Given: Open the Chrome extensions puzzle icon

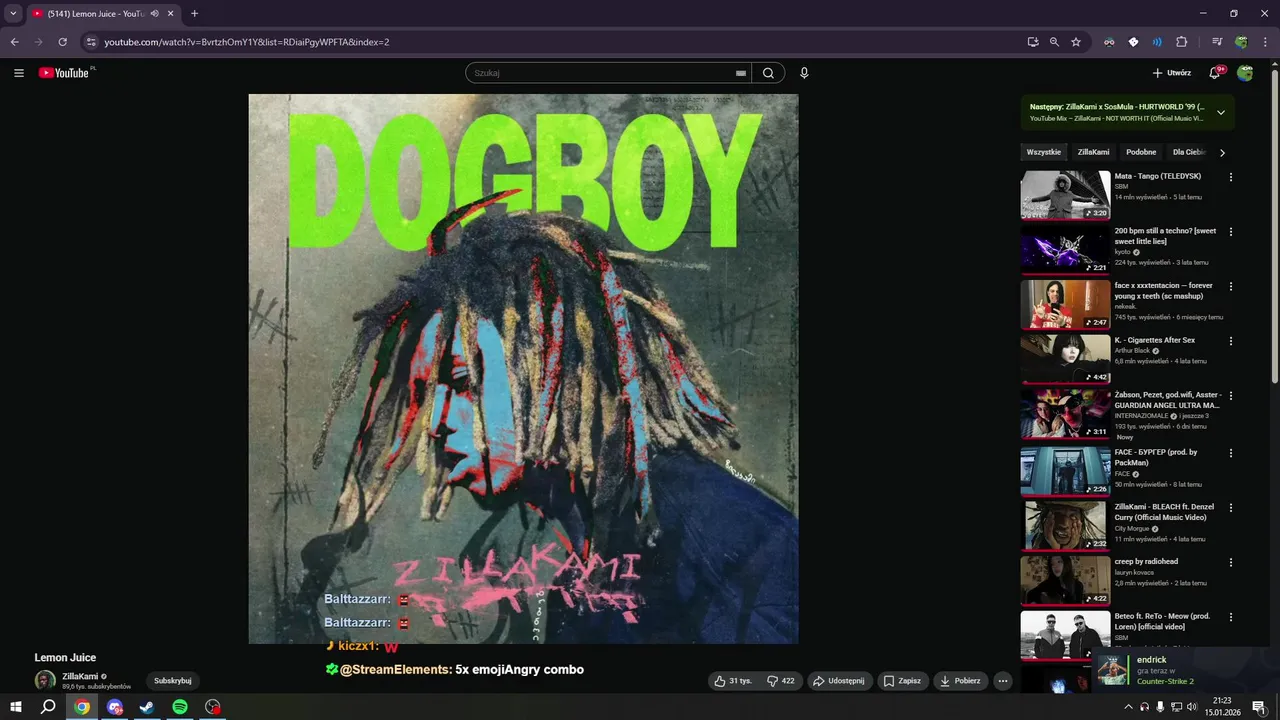Looking at the screenshot, I should (1181, 42).
